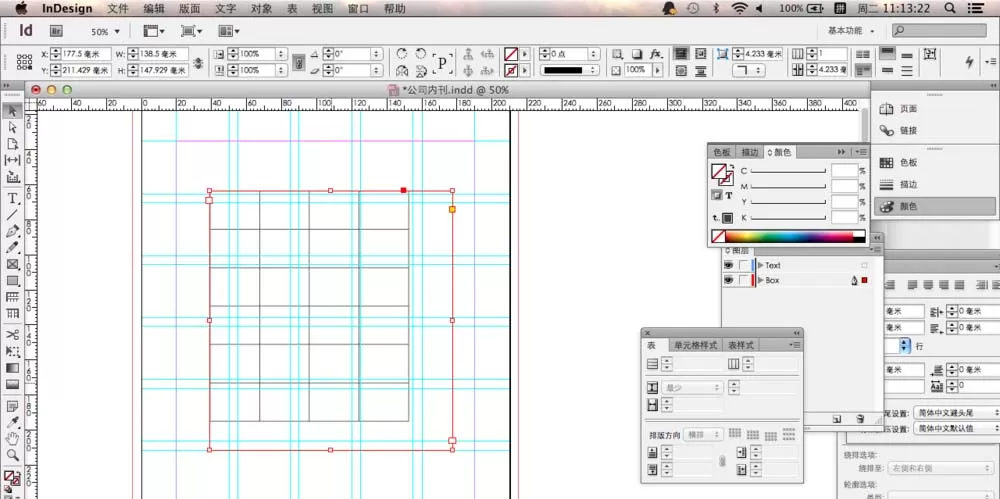
Task: Open the stroke style dropdown
Action: [x=570, y=70]
